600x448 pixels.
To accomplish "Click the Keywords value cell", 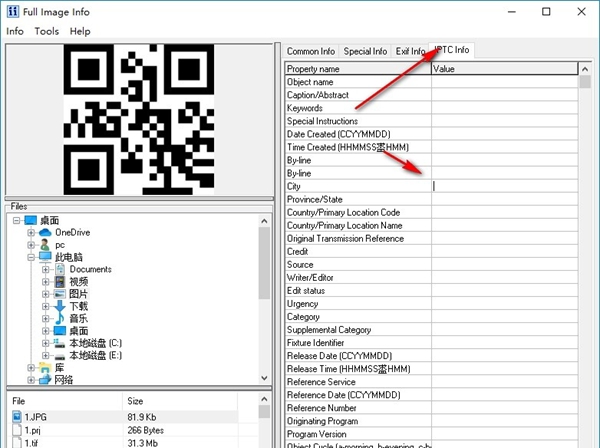I will (505, 108).
